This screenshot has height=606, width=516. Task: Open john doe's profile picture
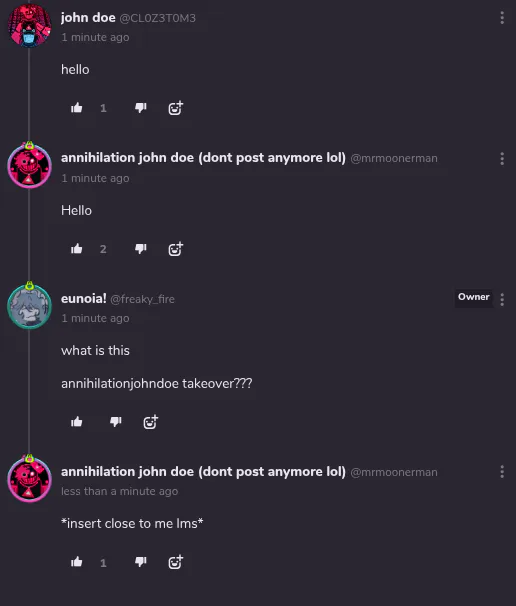tap(29, 25)
